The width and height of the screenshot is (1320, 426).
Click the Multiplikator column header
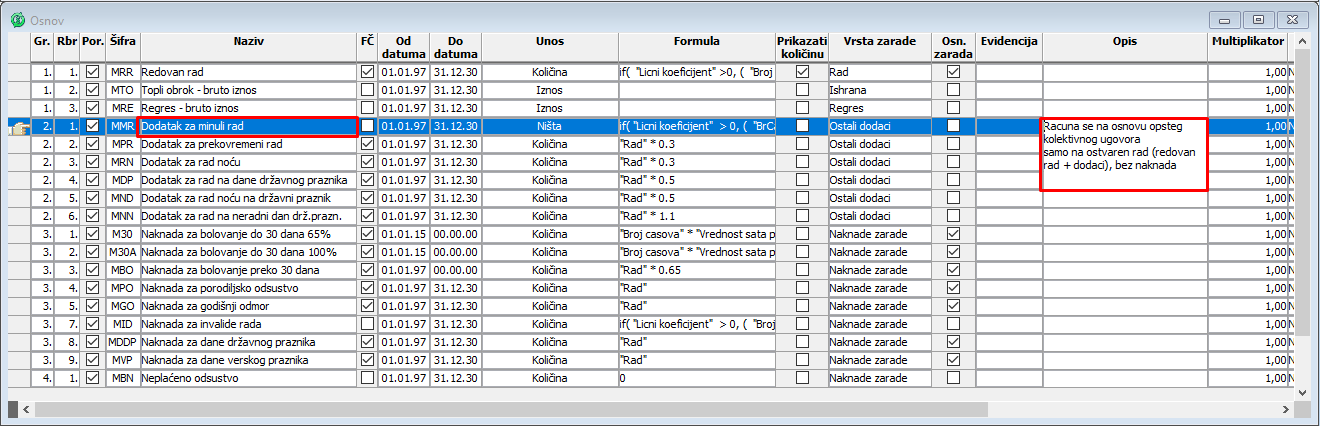(1248, 48)
